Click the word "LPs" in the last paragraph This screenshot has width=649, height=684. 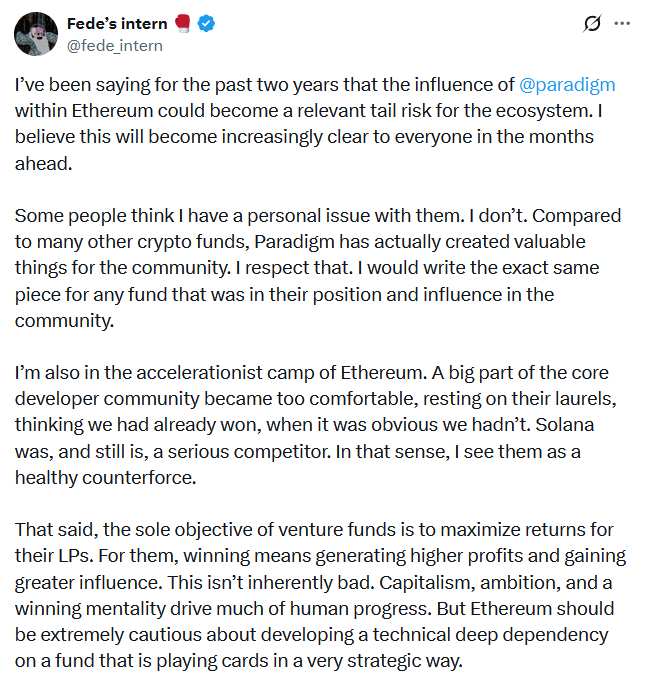[x=73, y=554]
